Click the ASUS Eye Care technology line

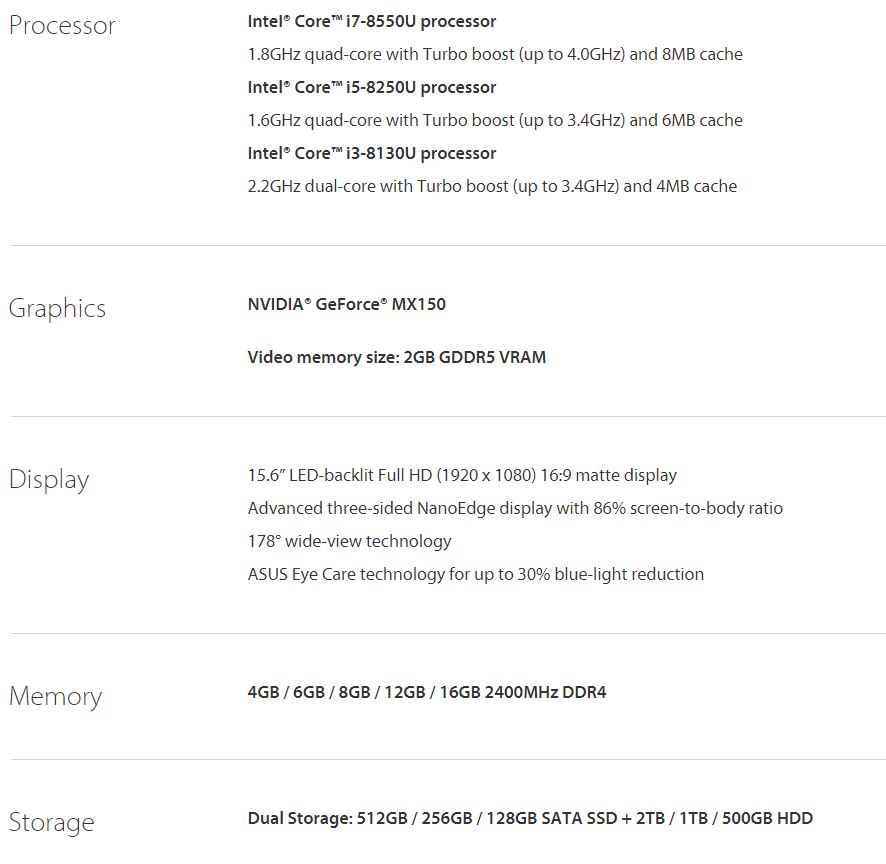(x=476, y=575)
